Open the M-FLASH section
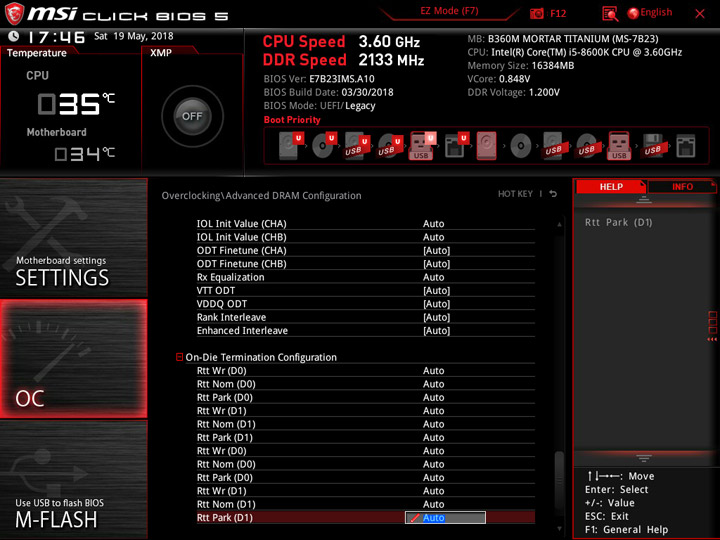Viewport: 720px width, 540px height. [x=73, y=479]
